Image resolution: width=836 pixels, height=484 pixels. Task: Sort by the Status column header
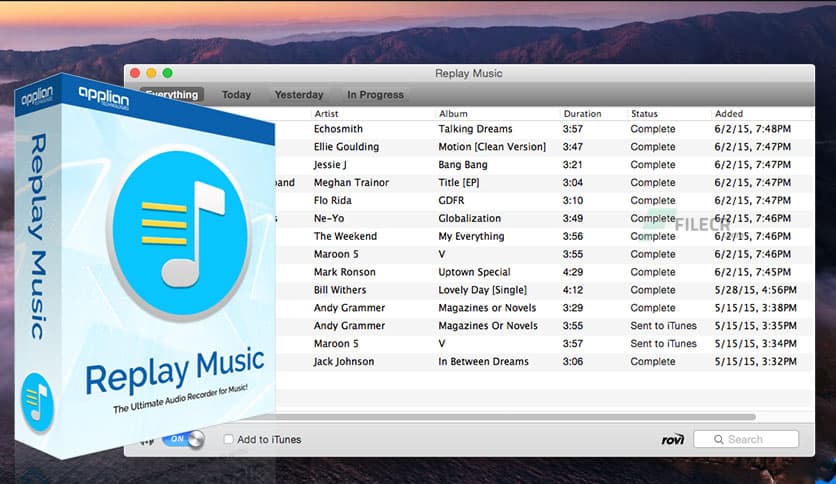(644, 114)
